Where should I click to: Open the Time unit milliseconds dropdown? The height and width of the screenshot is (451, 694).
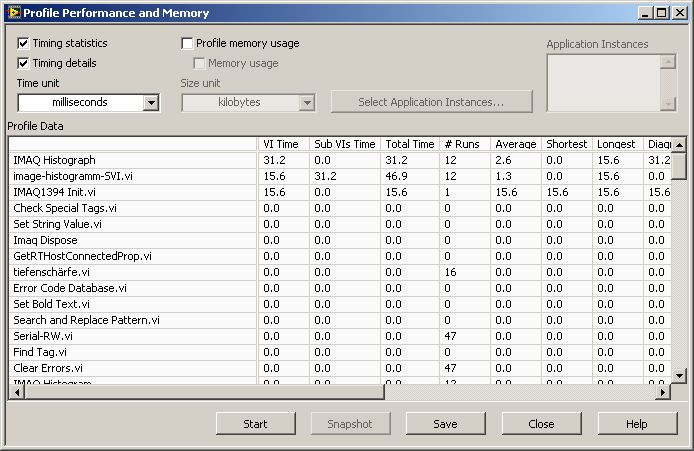[x=150, y=102]
